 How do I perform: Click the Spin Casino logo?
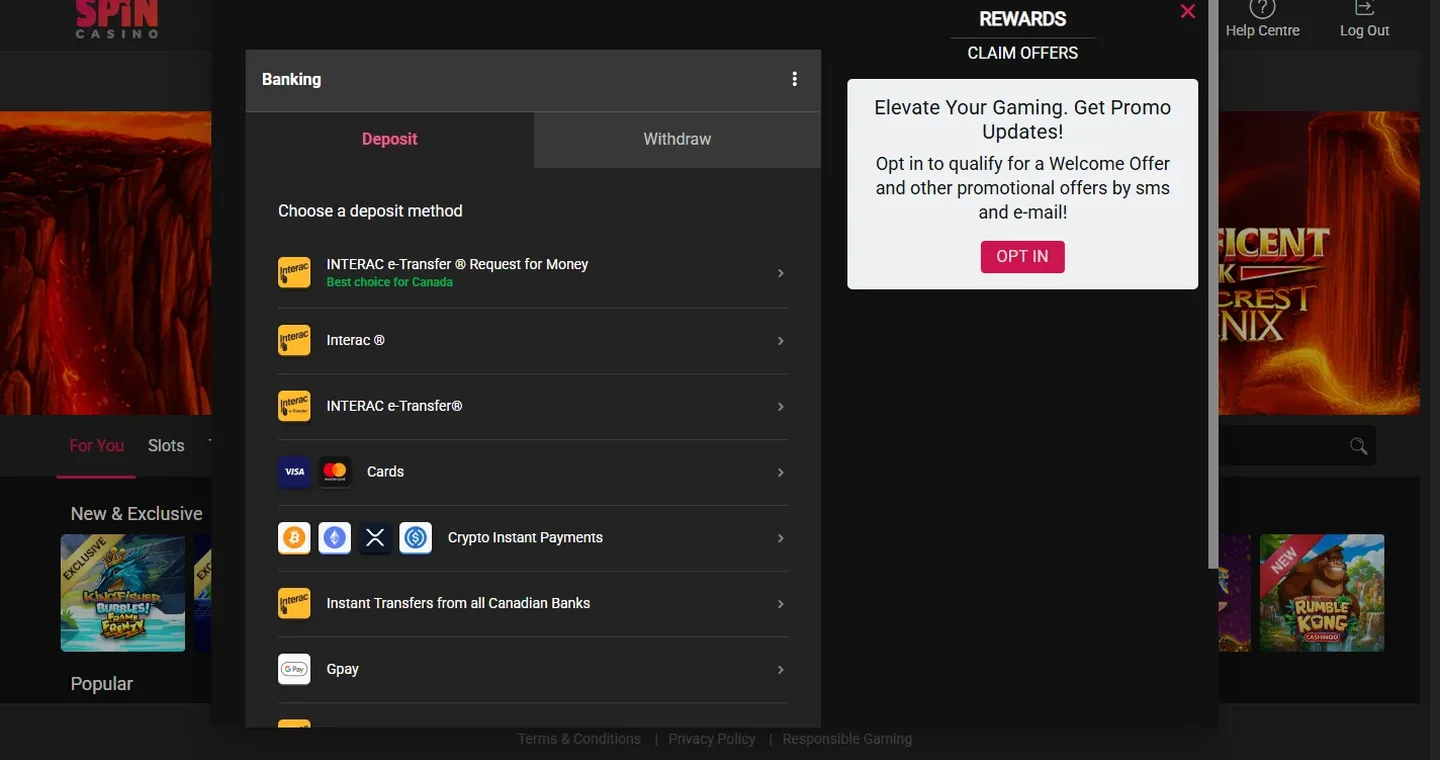click(117, 19)
